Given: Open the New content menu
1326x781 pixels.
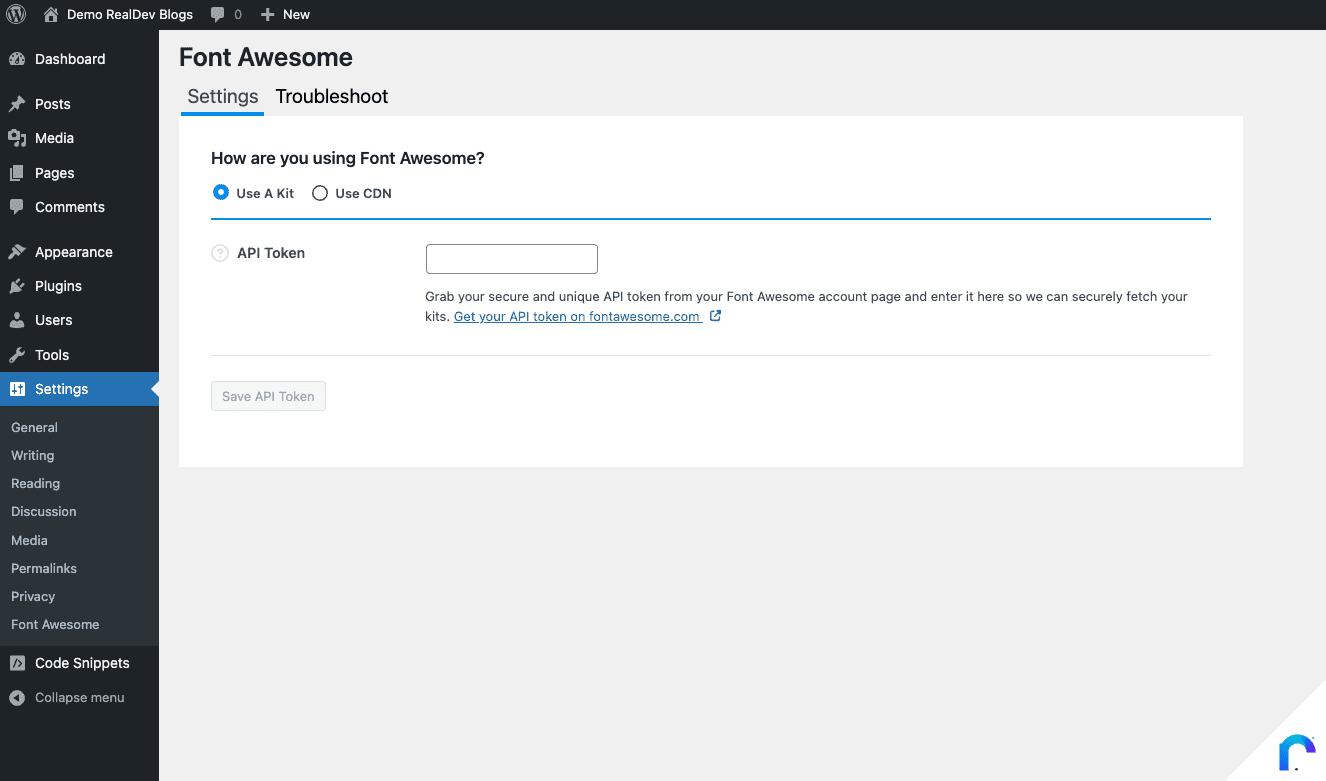Looking at the screenshot, I should coord(285,14).
